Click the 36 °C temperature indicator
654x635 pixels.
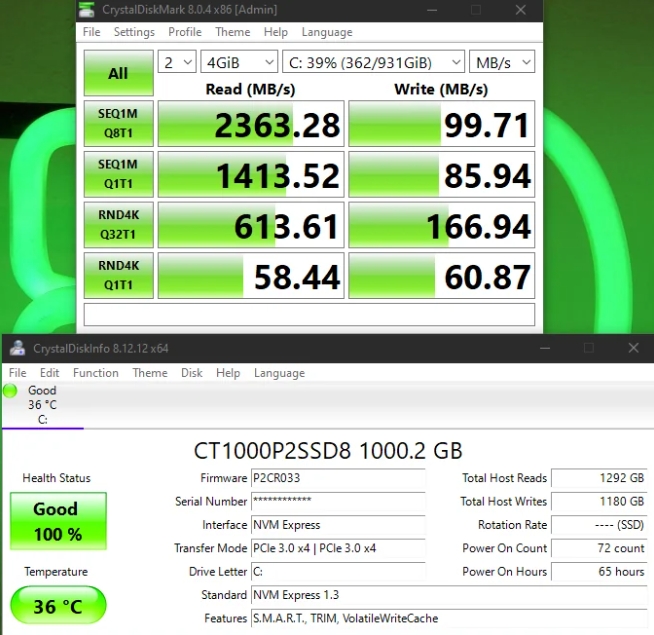tap(57, 607)
